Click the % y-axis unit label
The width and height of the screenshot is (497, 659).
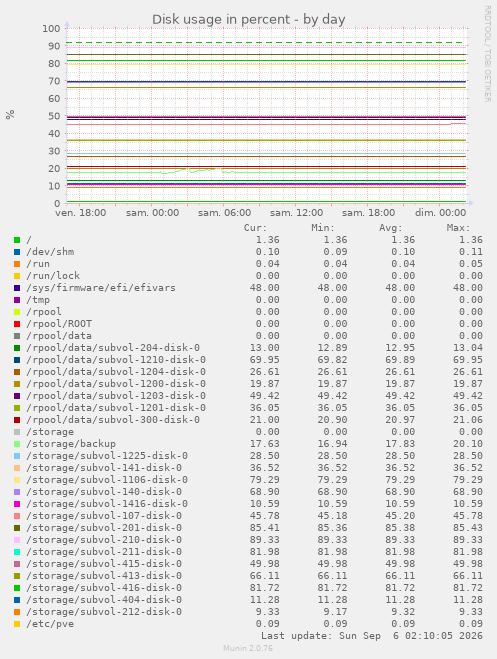click(10, 114)
